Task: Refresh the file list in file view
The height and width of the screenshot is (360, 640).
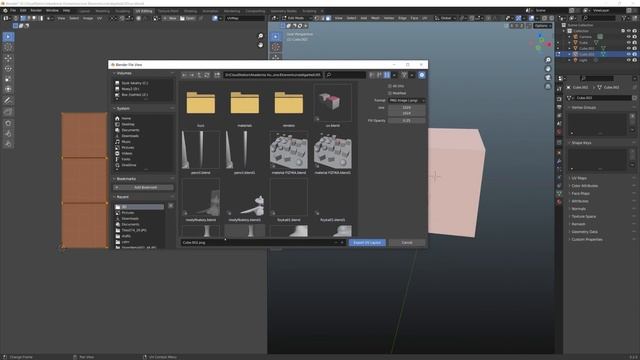Action: coord(207,75)
